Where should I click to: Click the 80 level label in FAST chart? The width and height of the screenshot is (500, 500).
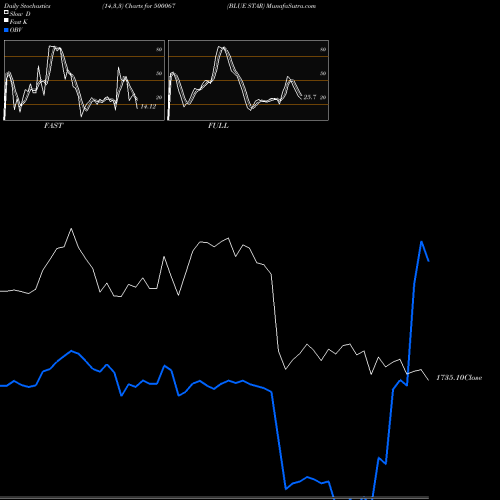pyautogui.click(x=159, y=49)
